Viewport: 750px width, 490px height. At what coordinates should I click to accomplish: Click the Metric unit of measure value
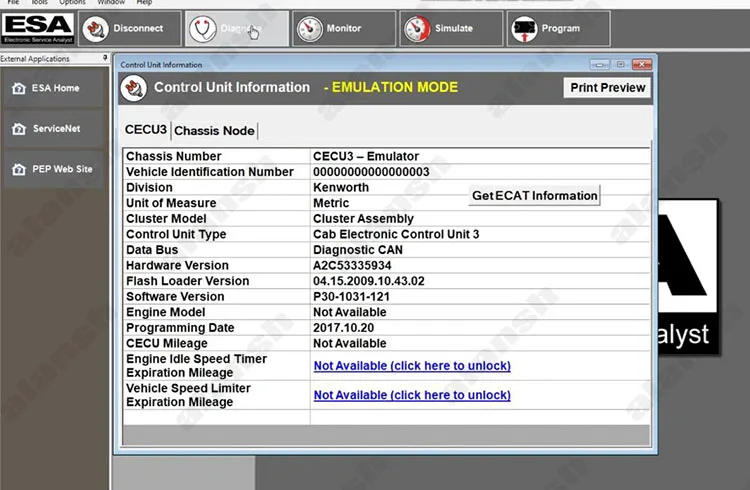point(331,203)
